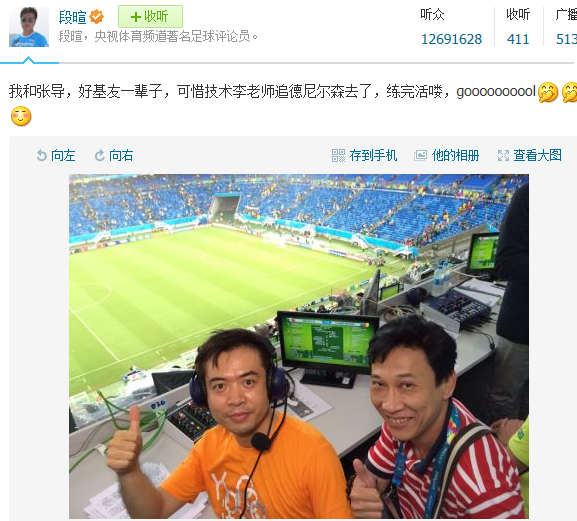Viewport: 577px width, 521px height.
Task: Click the rotate left arrow icon
Action: (42, 155)
